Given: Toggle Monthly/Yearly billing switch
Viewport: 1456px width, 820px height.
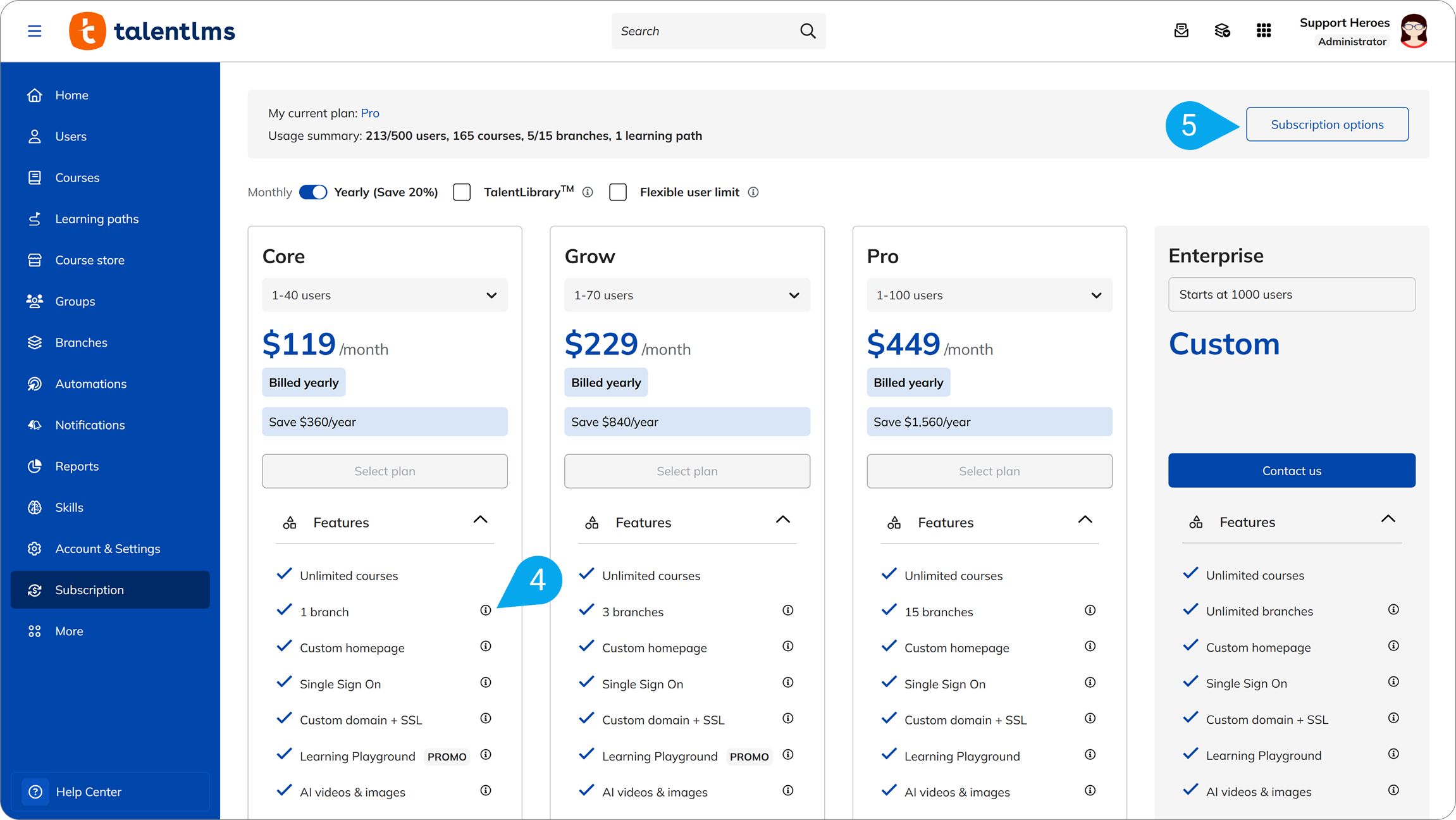Looking at the screenshot, I should [x=313, y=192].
